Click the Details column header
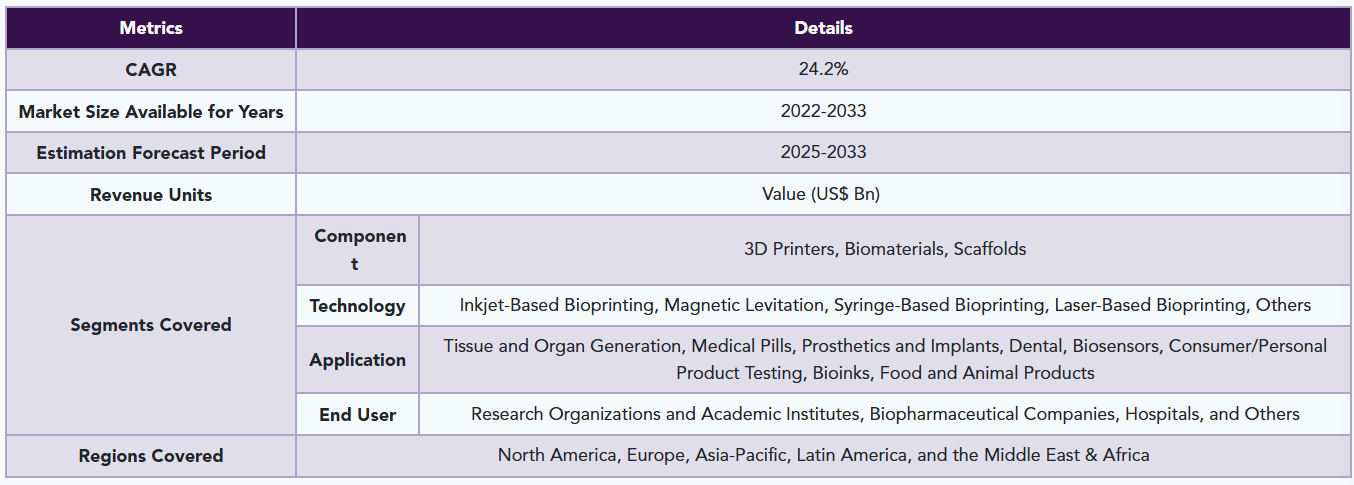 pyautogui.click(x=823, y=28)
